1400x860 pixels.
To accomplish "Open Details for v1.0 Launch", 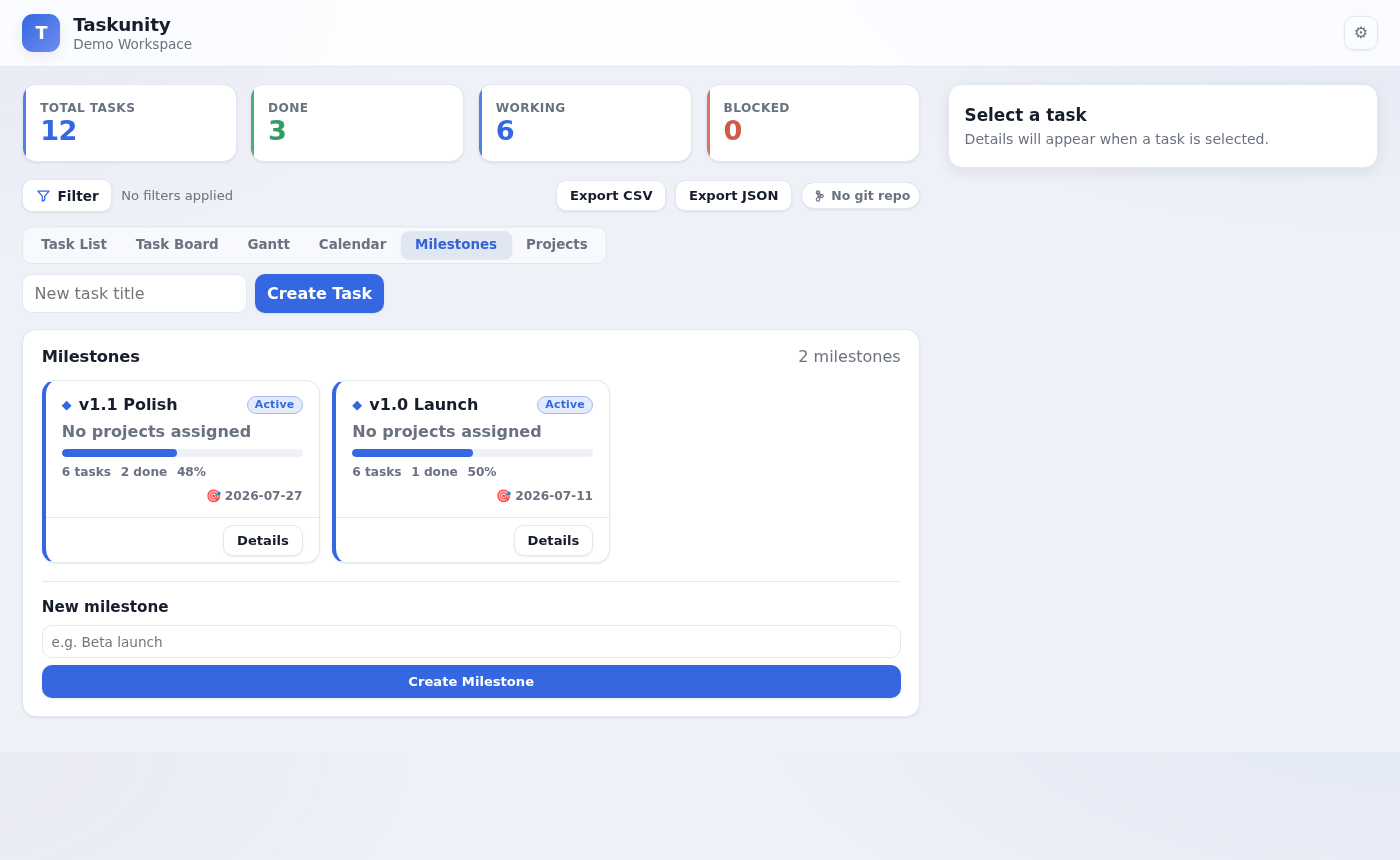I will [x=553, y=541].
